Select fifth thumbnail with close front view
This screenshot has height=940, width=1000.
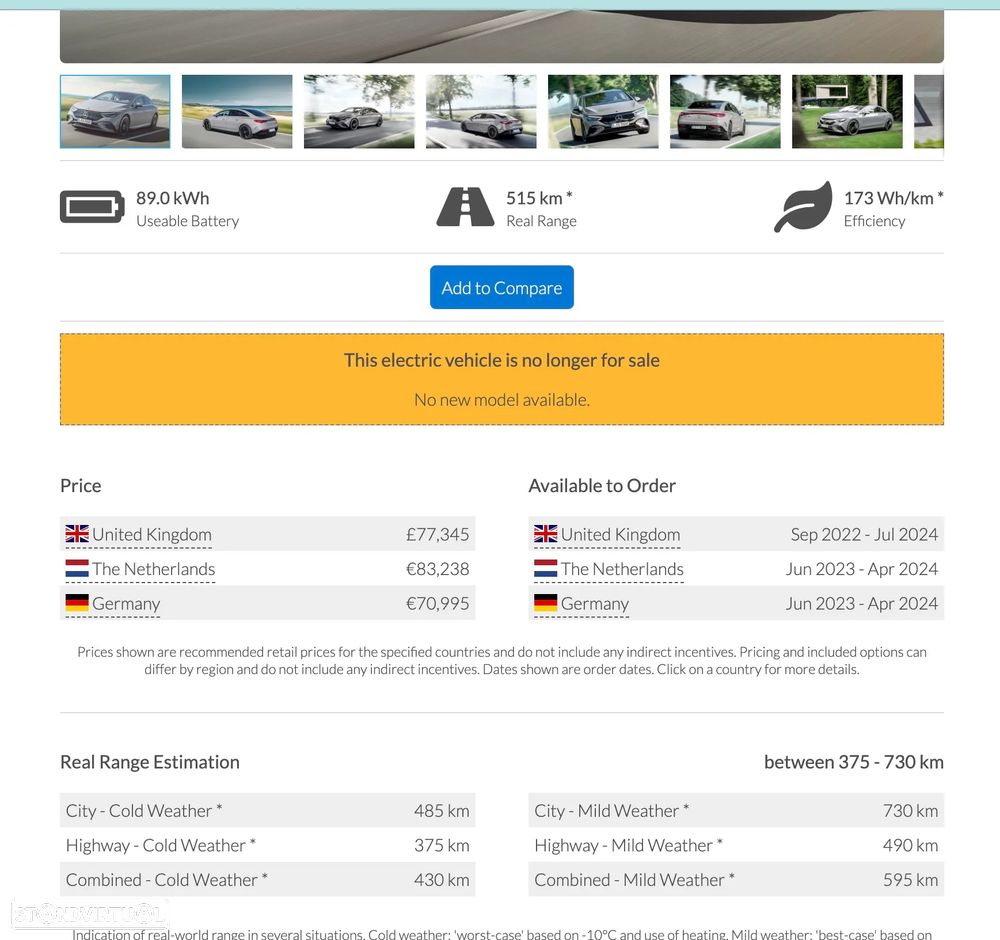(603, 112)
